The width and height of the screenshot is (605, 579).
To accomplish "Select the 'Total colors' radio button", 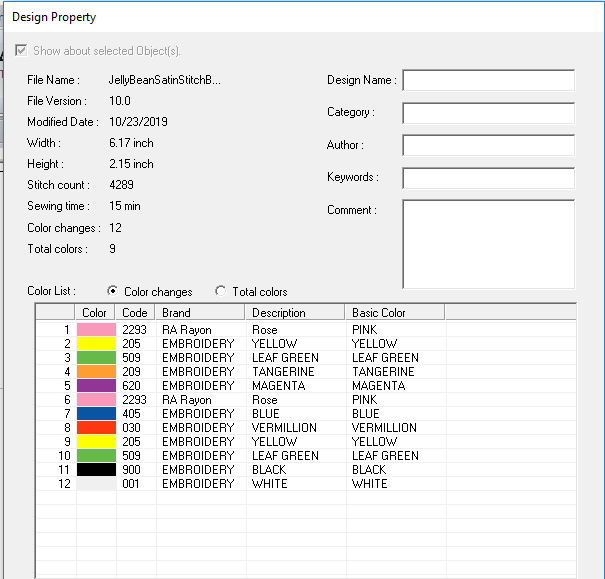I will click(x=221, y=292).
